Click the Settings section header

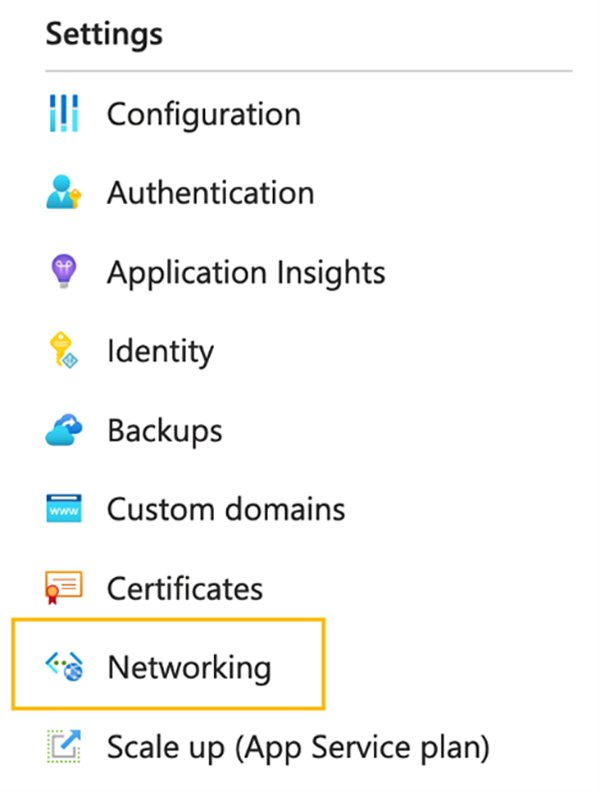click(104, 34)
